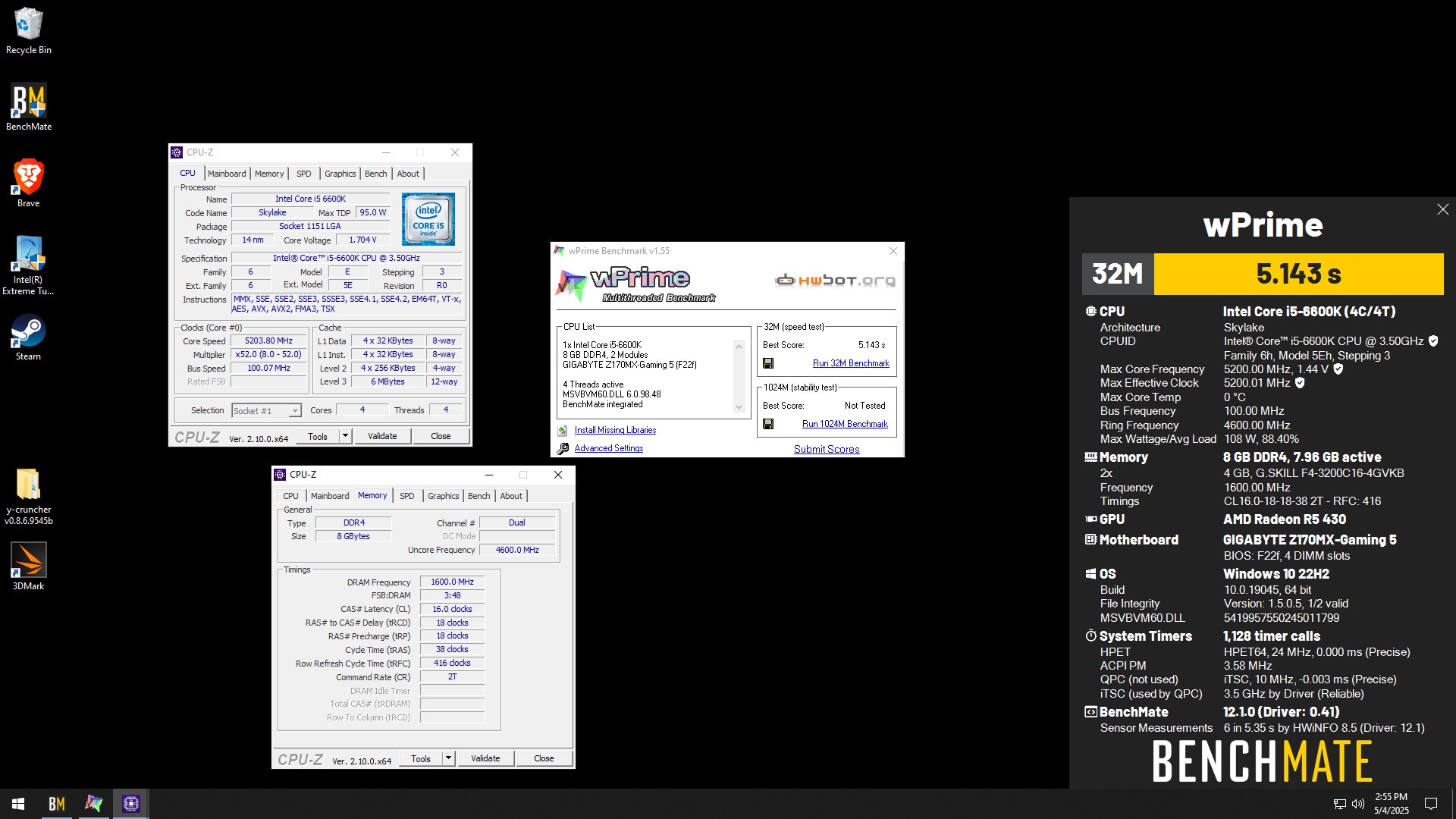Open About tab in top CPU-Z window
This screenshot has width=1456, height=819.
point(408,174)
